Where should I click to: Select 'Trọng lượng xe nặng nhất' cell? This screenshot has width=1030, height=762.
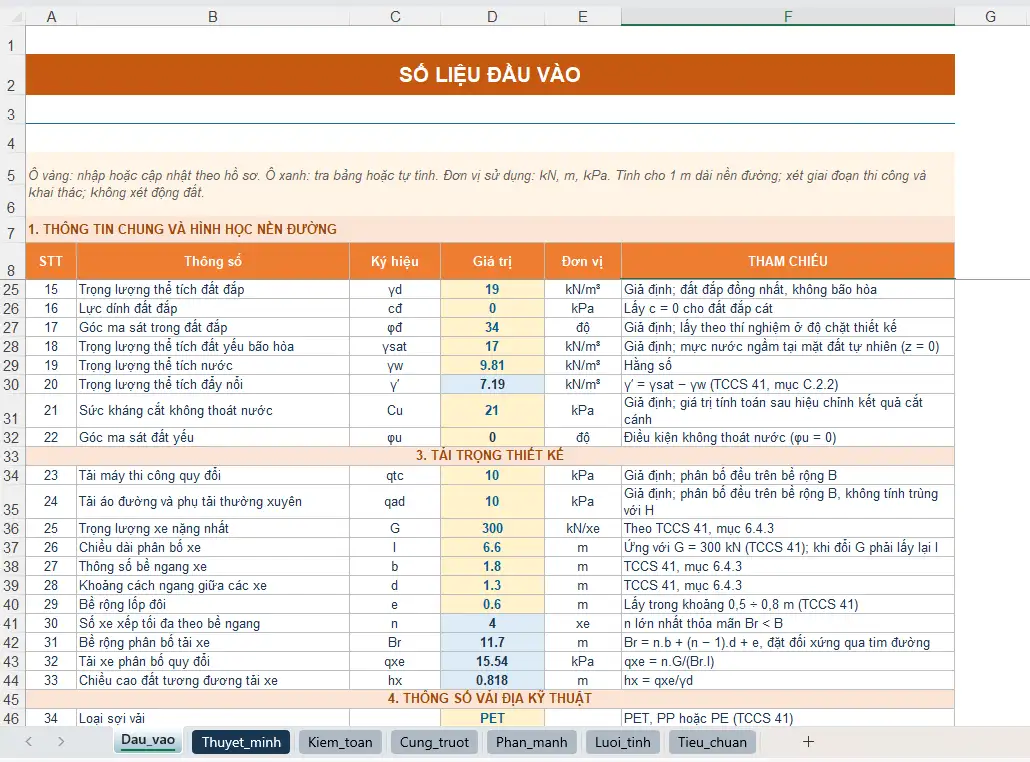[x=213, y=529]
